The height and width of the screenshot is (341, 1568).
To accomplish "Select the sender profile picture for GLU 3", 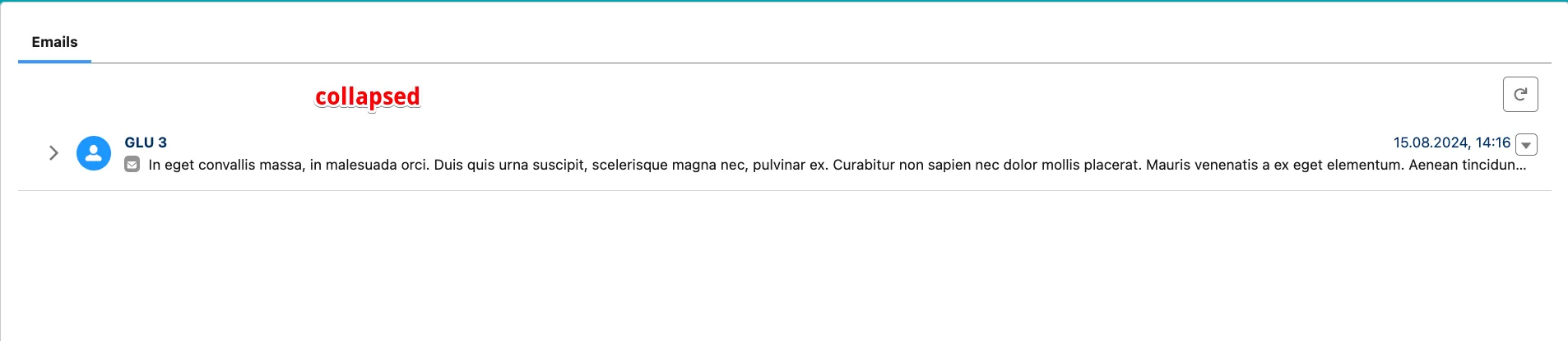I will point(94,153).
